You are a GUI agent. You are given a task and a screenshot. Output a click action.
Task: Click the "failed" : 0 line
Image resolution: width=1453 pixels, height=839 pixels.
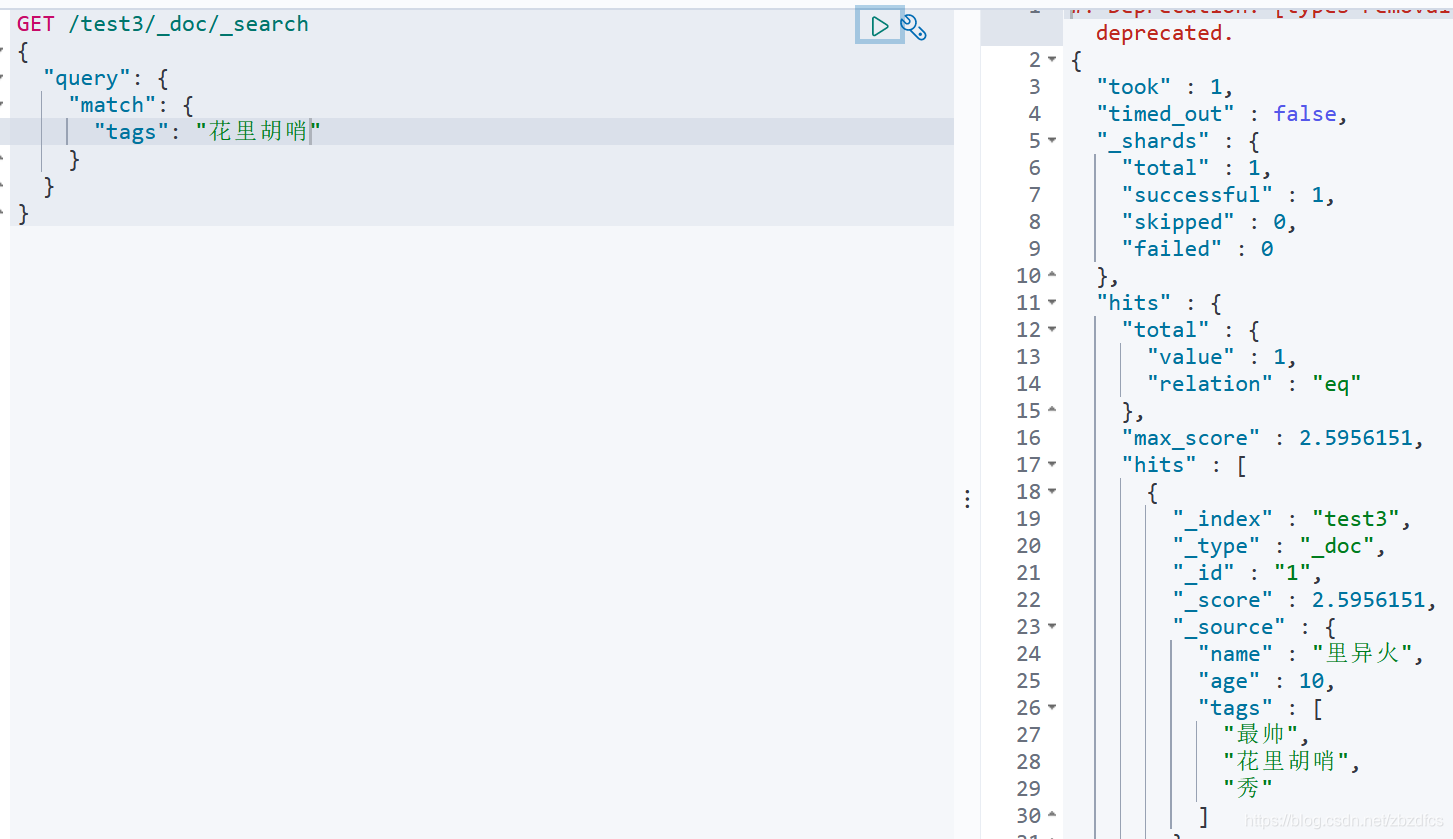1197,249
